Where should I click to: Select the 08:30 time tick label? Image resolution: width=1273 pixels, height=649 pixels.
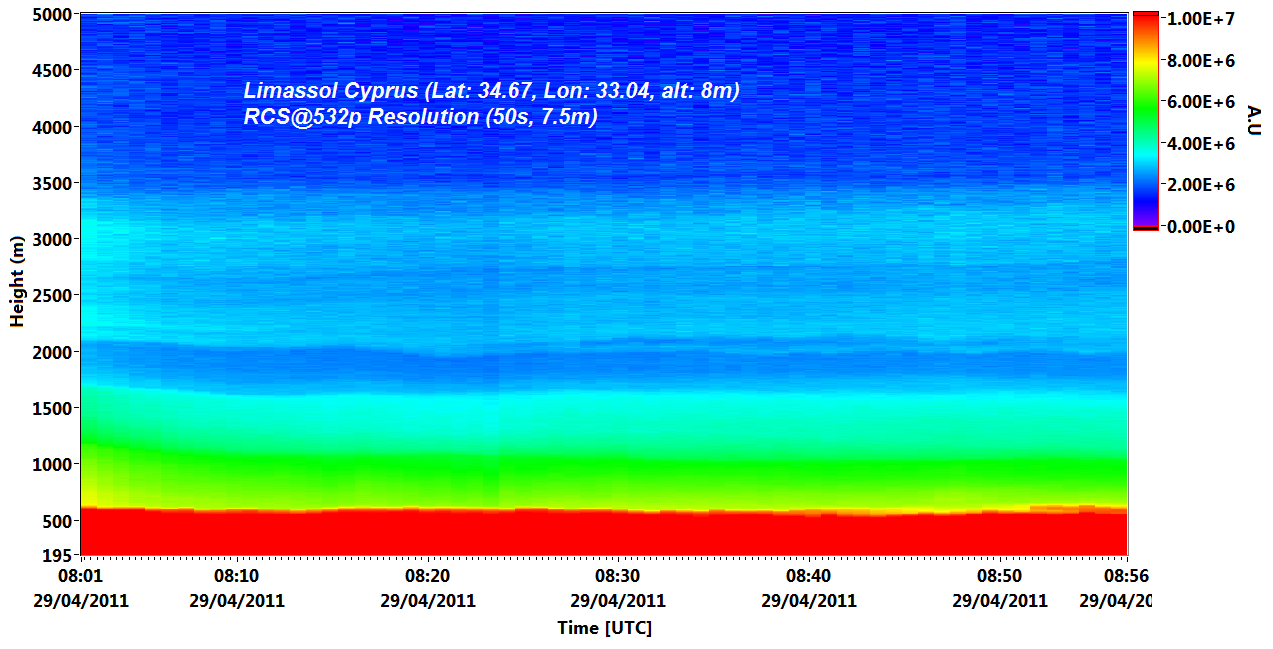618,577
